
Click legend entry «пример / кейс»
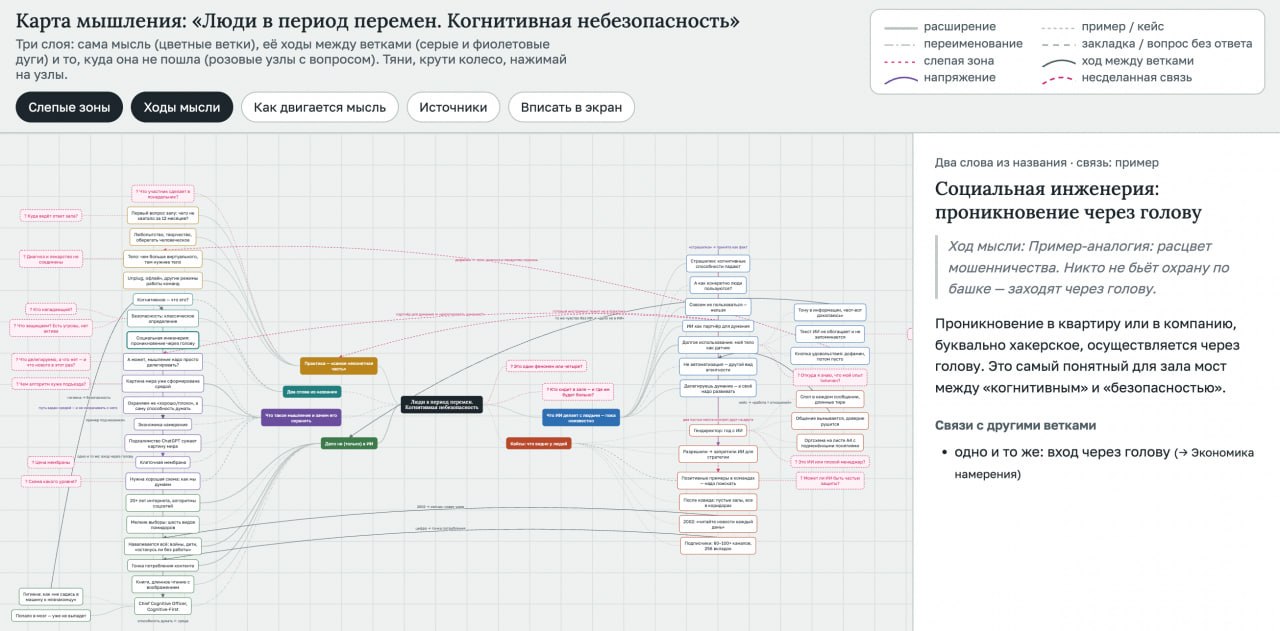1124,26
